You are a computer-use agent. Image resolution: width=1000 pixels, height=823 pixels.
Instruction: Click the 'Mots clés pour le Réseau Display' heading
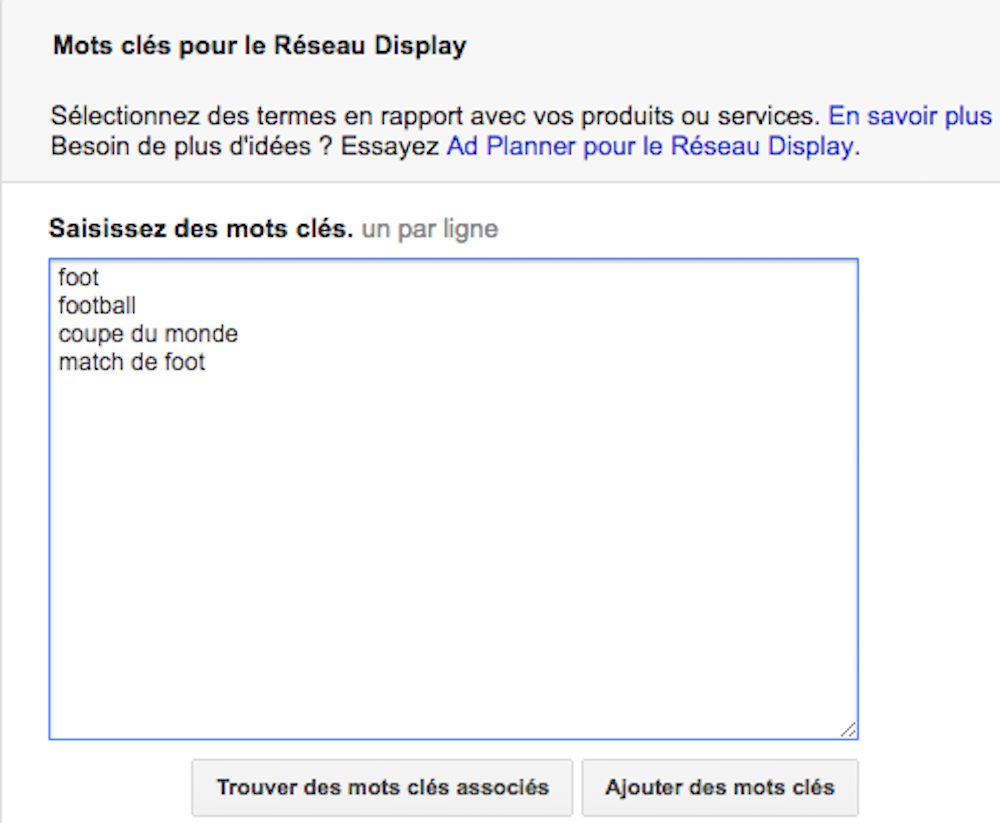point(260,46)
